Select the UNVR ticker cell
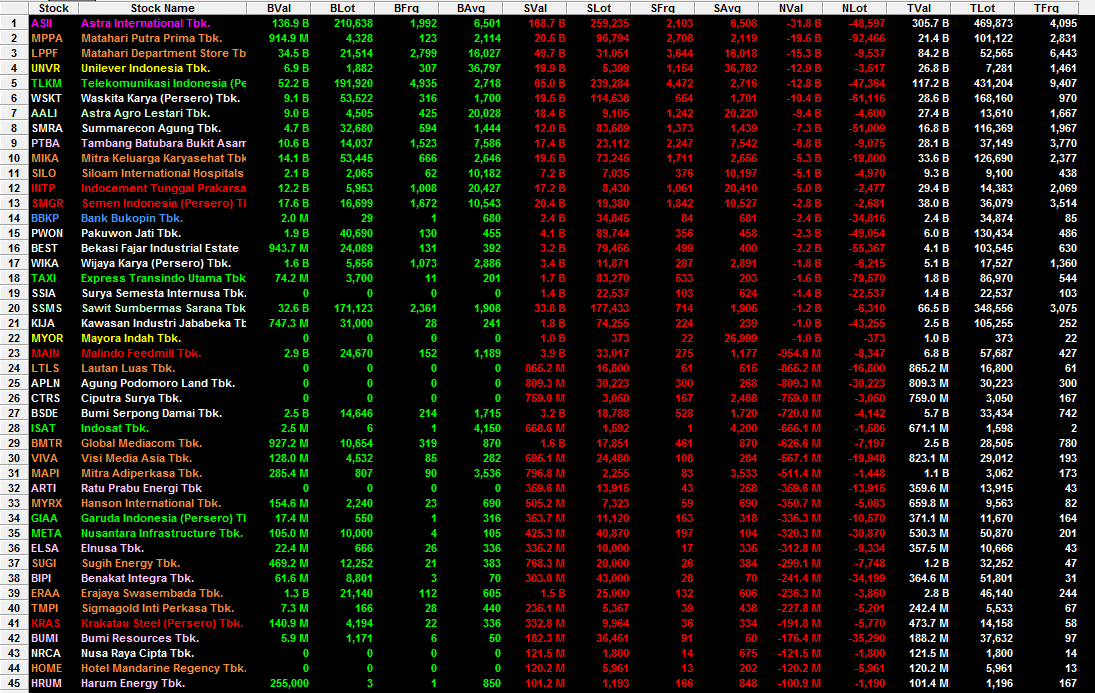This screenshot has height=693, width=1095. pos(46,68)
